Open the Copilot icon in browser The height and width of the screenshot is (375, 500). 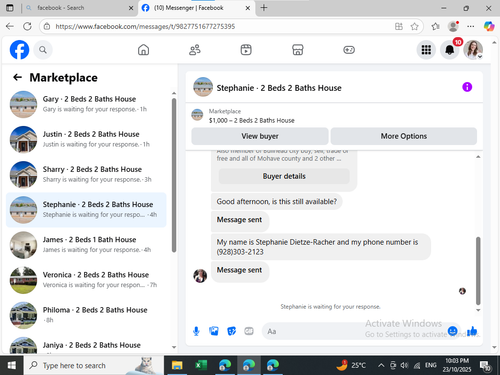point(489,26)
